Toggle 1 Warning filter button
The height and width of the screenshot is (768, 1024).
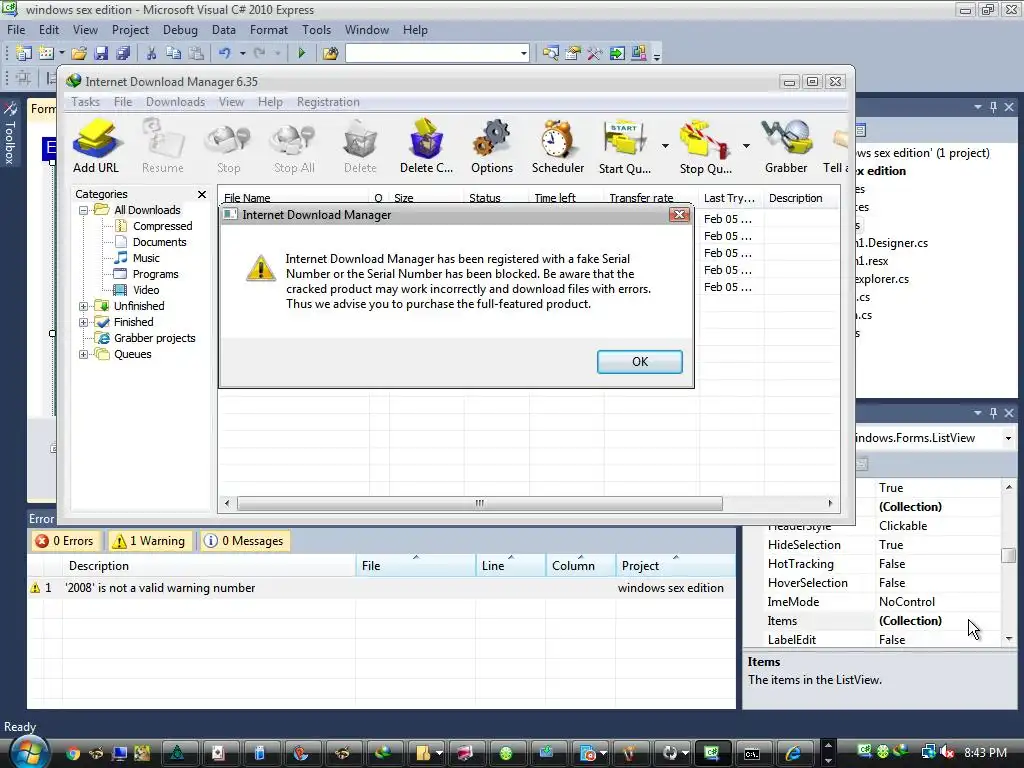(x=150, y=541)
